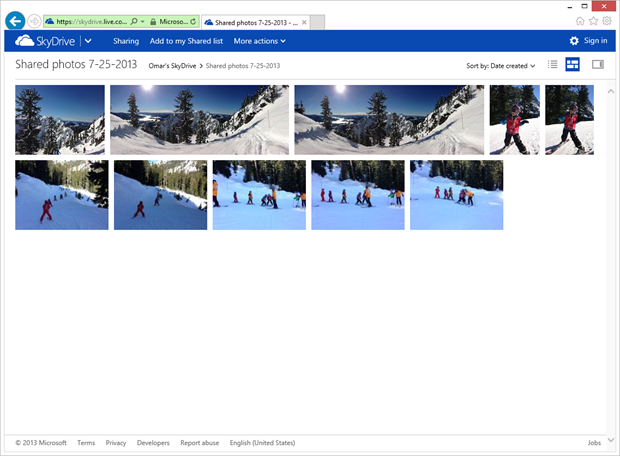Navigate to Omar's SkyDrive breadcrumb

168,66
